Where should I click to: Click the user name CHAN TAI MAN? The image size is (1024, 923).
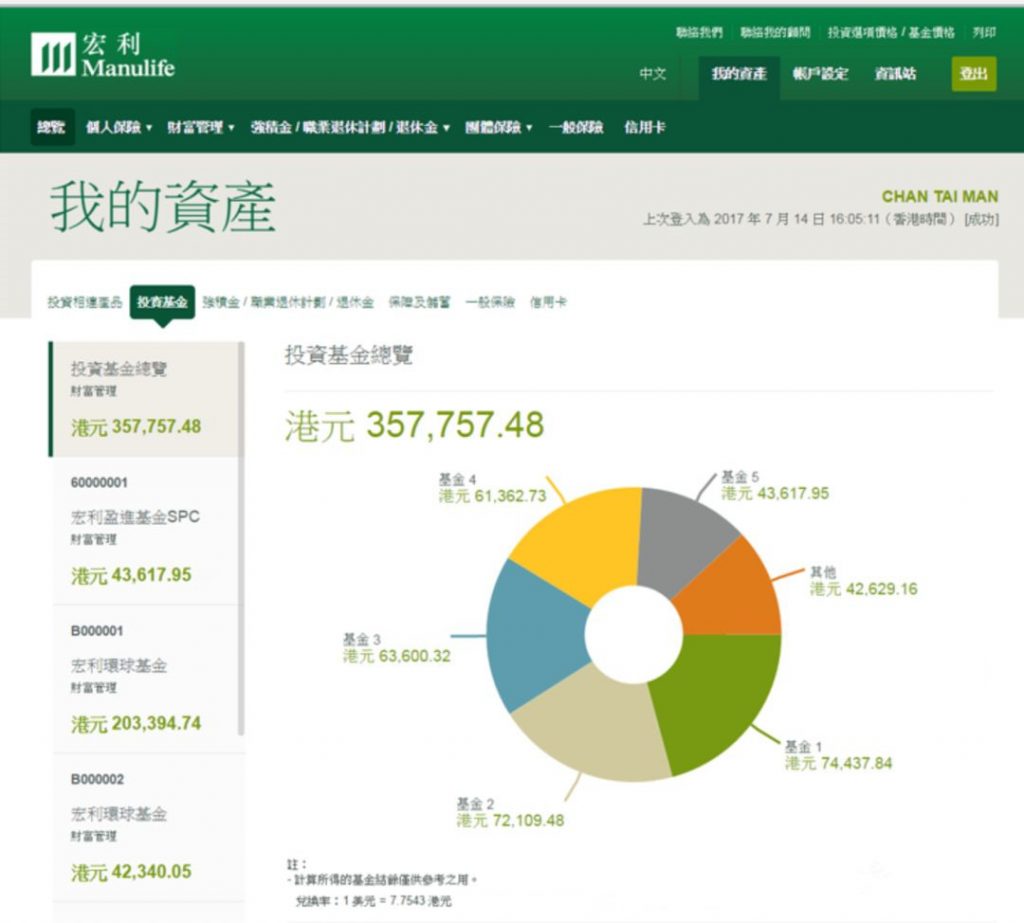[940, 197]
